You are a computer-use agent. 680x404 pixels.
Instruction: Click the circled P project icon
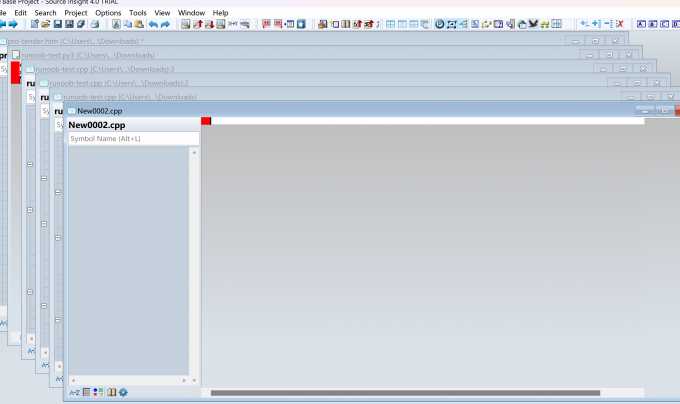(x=439, y=24)
